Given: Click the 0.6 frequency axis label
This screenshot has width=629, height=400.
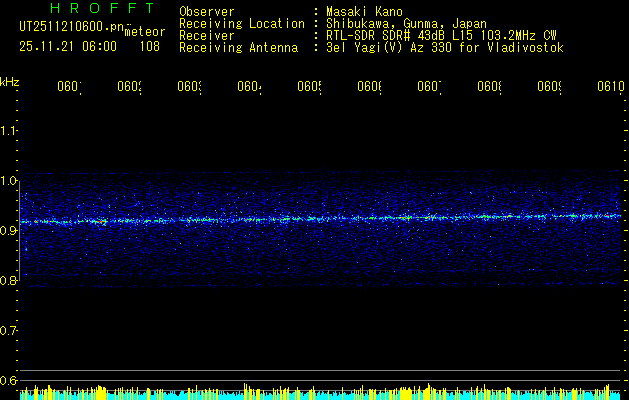Looking at the screenshot, I should 8,380.
